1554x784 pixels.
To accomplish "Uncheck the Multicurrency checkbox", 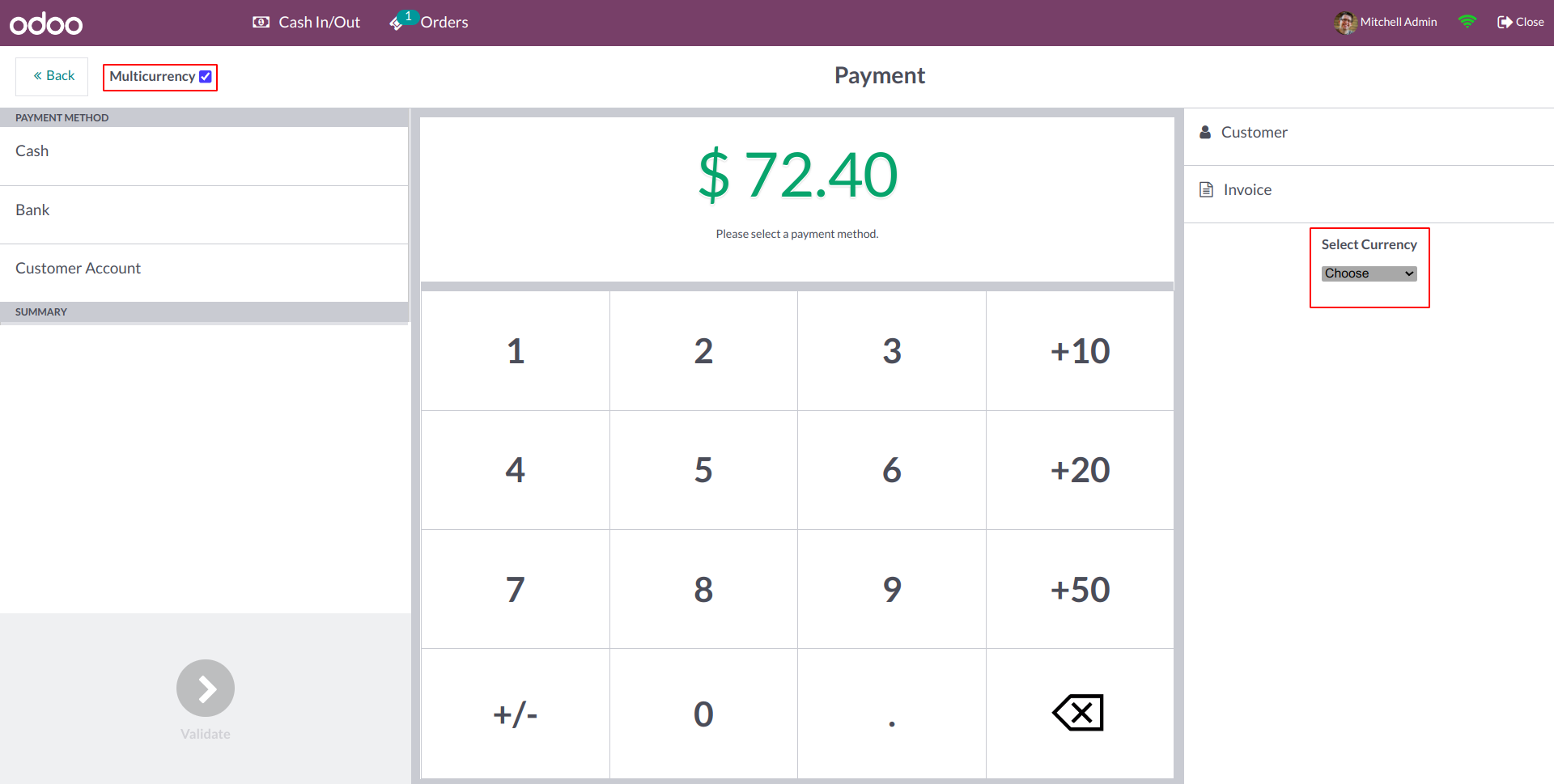I will 206,77.
